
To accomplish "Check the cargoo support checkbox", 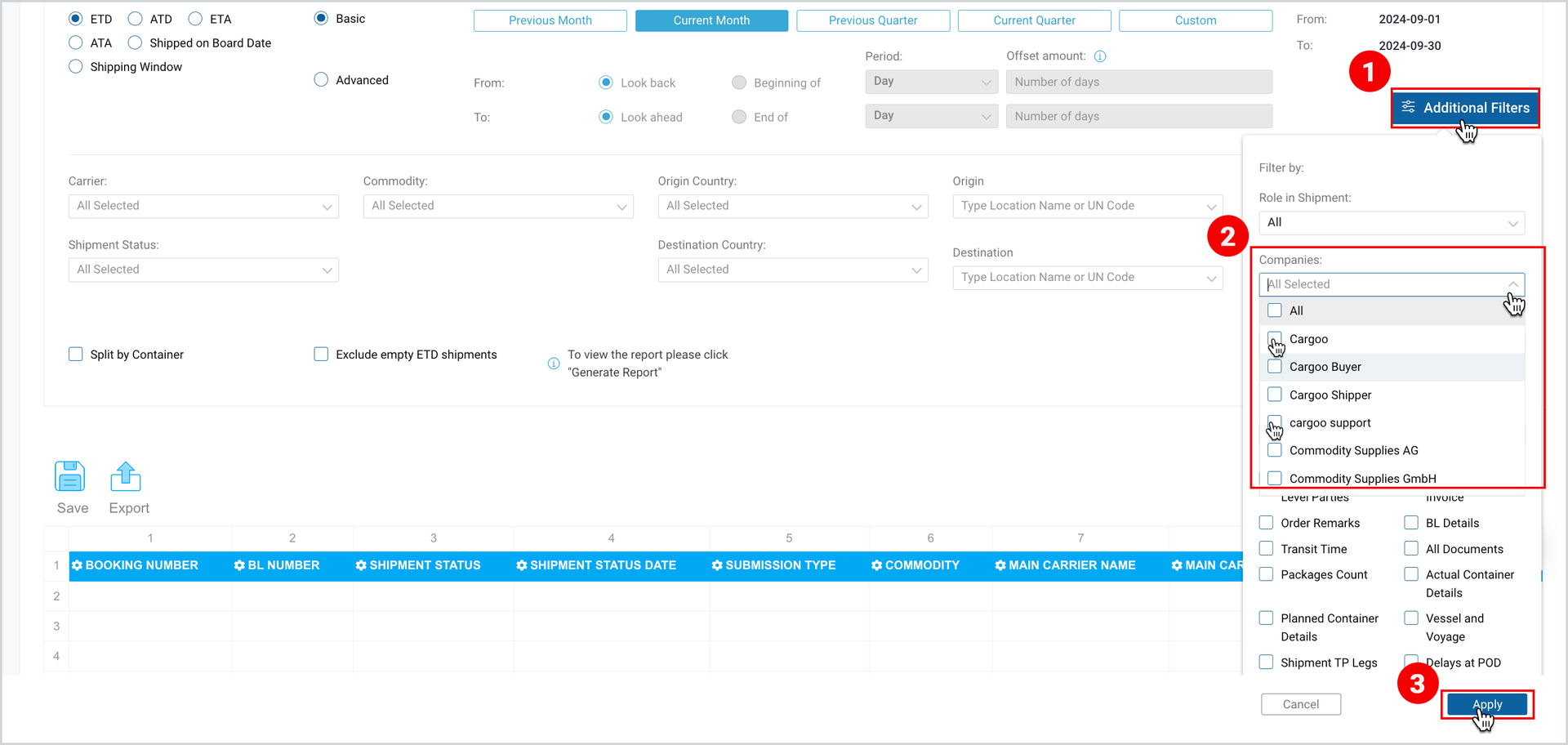I will (1275, 422).
